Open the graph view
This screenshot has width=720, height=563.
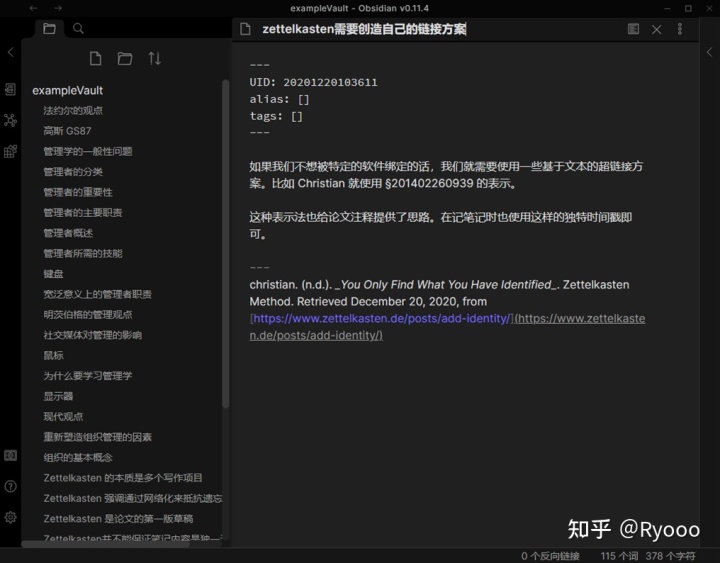[x=11, y=120]
